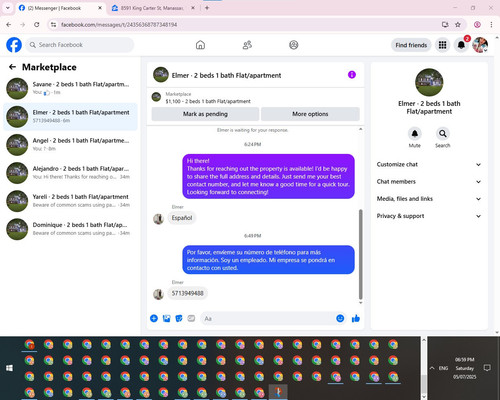
Task: Select the Elmer conversation row
Action: 70,117
